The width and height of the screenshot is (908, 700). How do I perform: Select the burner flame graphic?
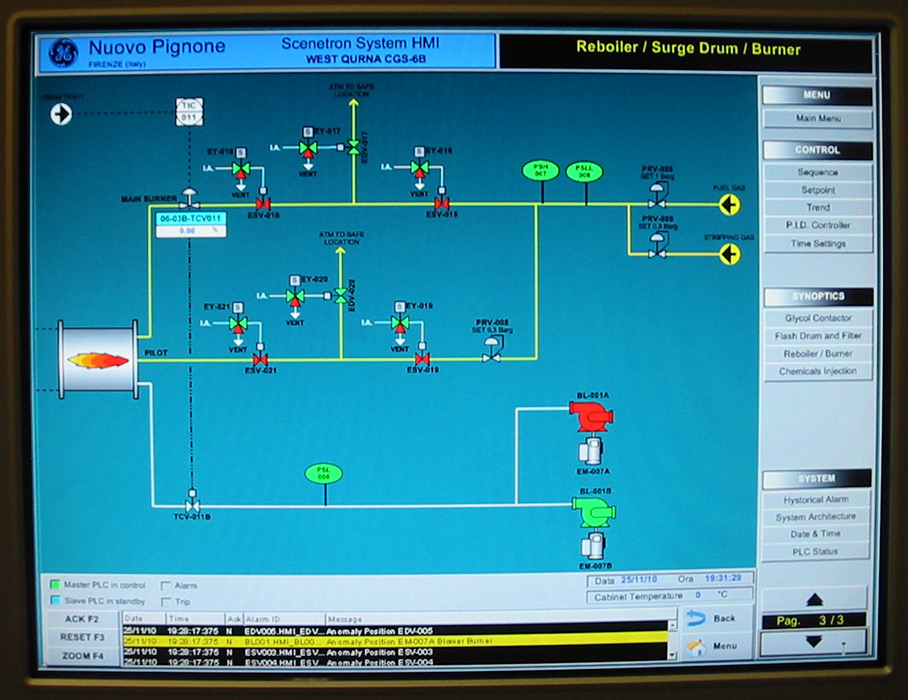pos(98,360)
